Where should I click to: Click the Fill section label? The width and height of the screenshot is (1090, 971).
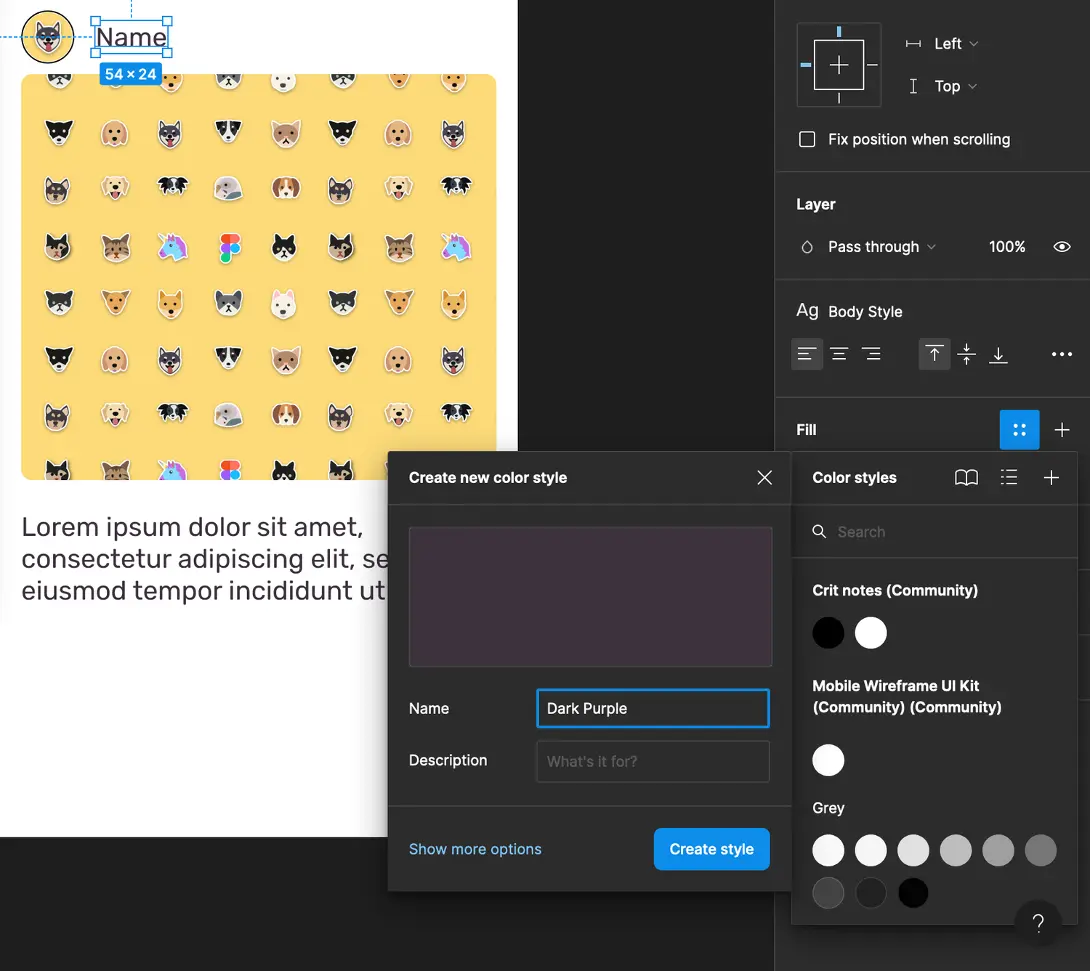(x=806, y=430)
